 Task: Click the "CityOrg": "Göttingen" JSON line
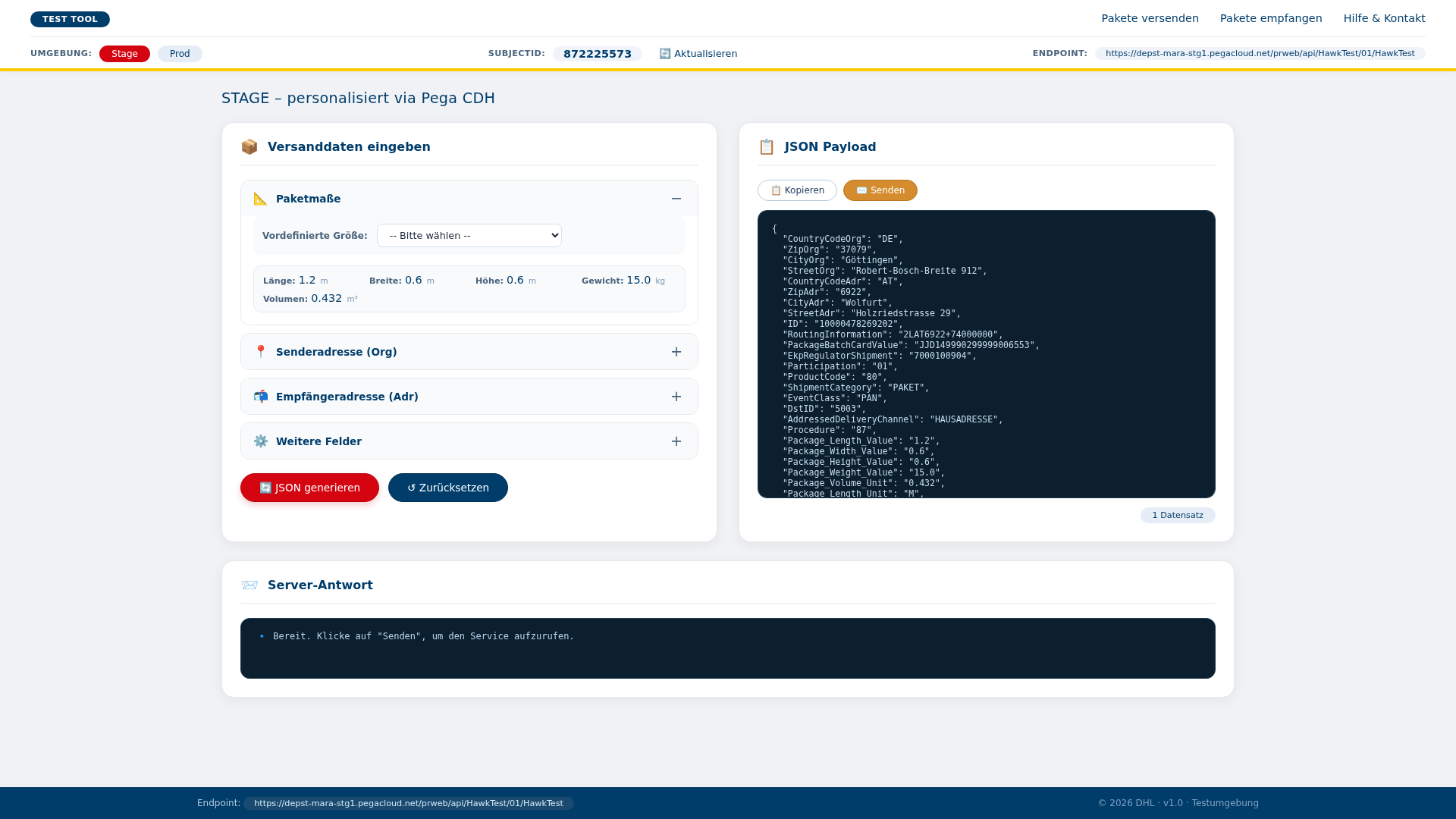[843, 260]
